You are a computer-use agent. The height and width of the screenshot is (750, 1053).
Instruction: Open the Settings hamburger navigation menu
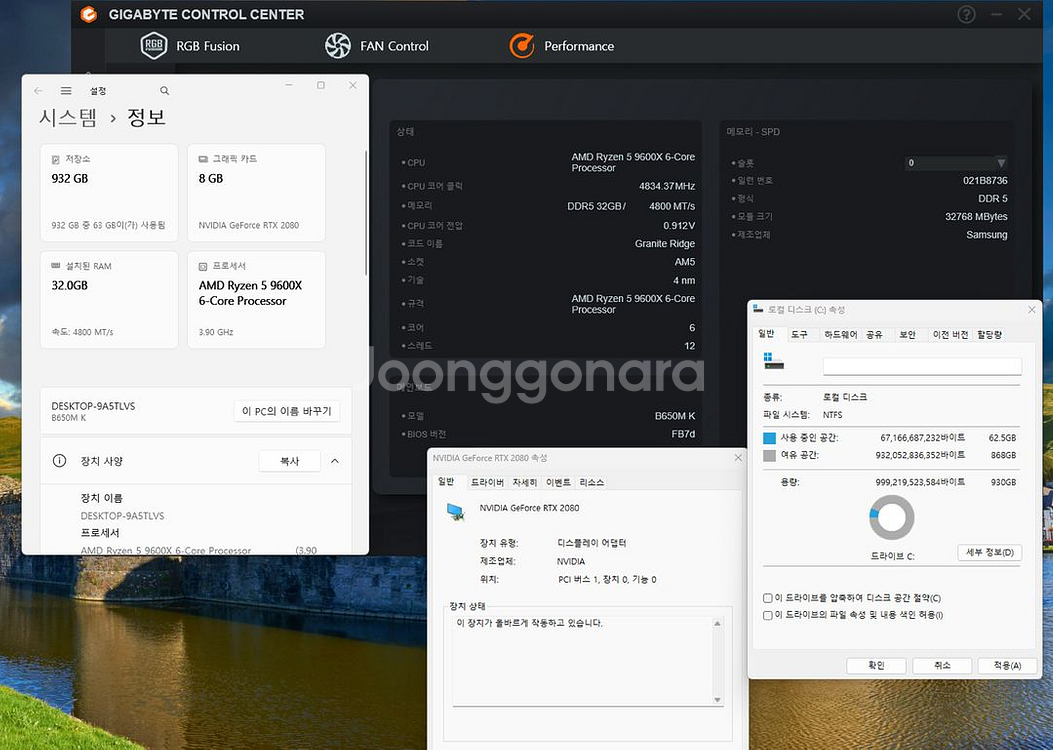(66, 91)
